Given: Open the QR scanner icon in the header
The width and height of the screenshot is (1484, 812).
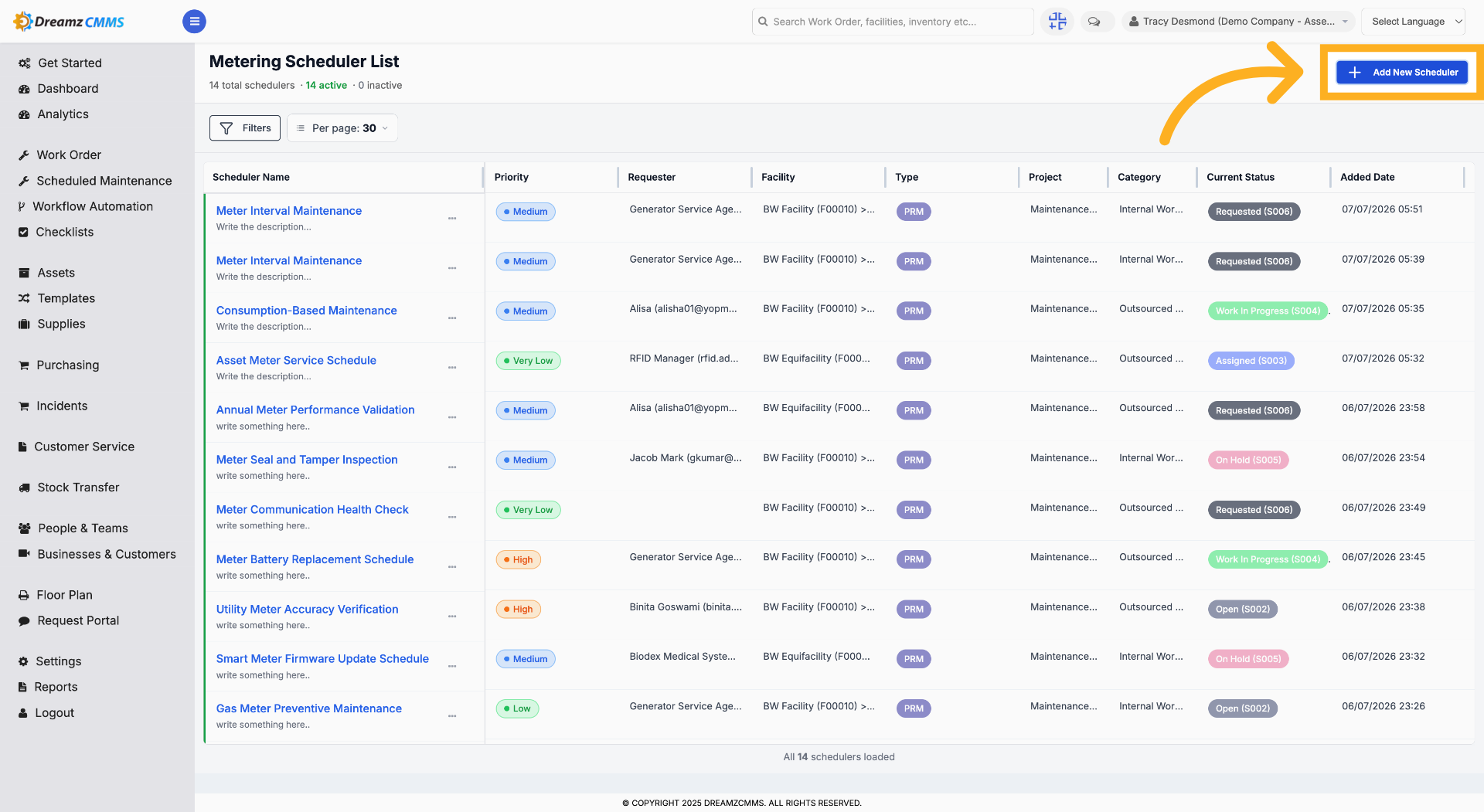Looking at the screenshot, I should pos(1057,22).
